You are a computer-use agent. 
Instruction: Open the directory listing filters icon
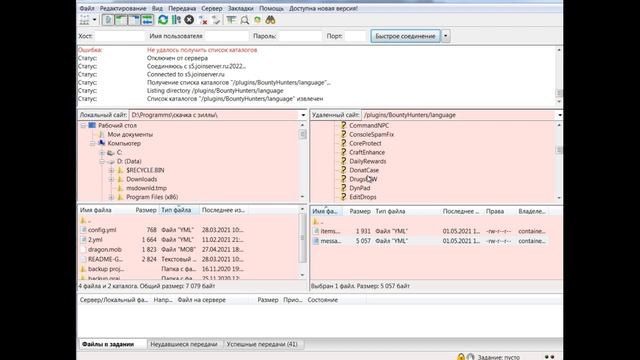click(x=231, y=20)
